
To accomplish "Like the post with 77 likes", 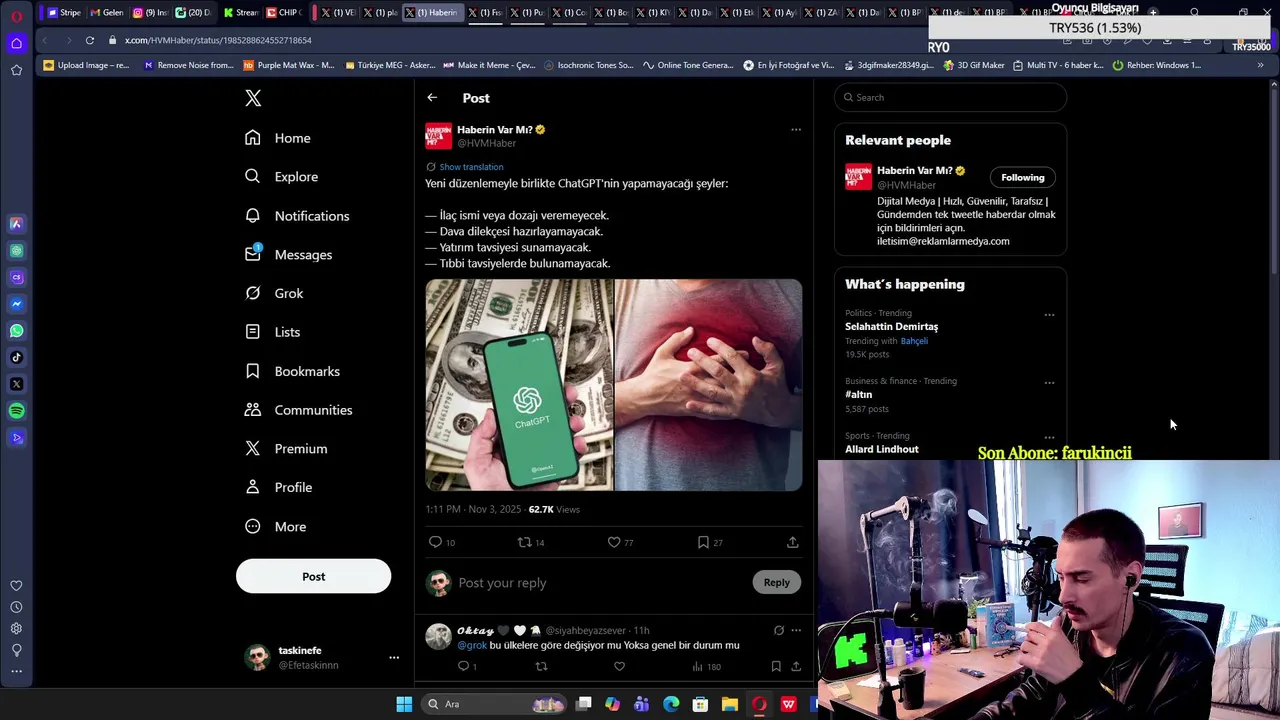I will [x=614, y=542].
